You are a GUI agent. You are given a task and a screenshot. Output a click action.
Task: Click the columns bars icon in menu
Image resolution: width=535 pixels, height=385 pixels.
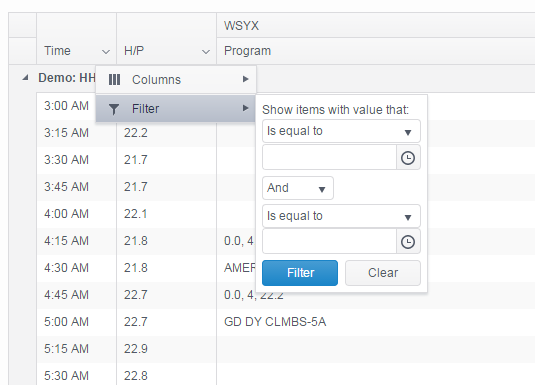[114, 80]
